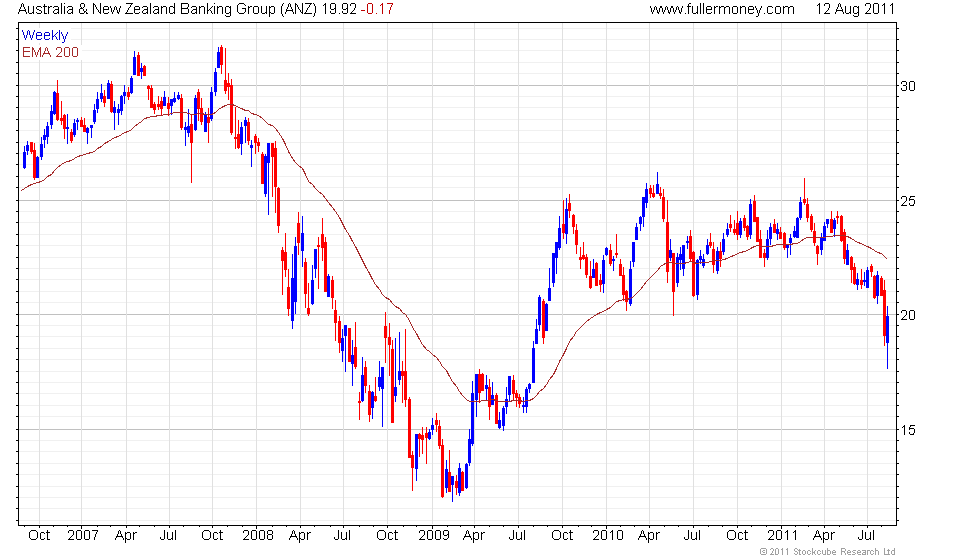This screenshot has width=980, height=560.
Task: Click the price change value -0.17
Action: (378, 9)
